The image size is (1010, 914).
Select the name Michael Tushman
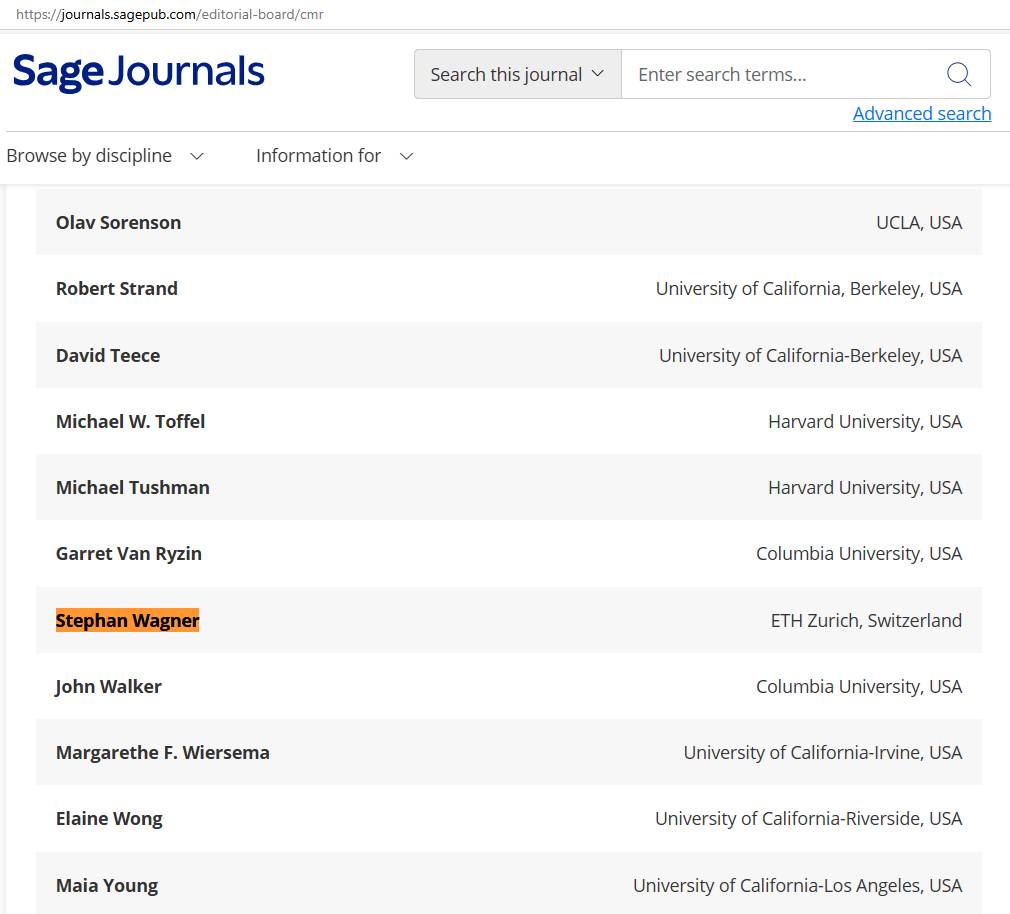(133, 488)
